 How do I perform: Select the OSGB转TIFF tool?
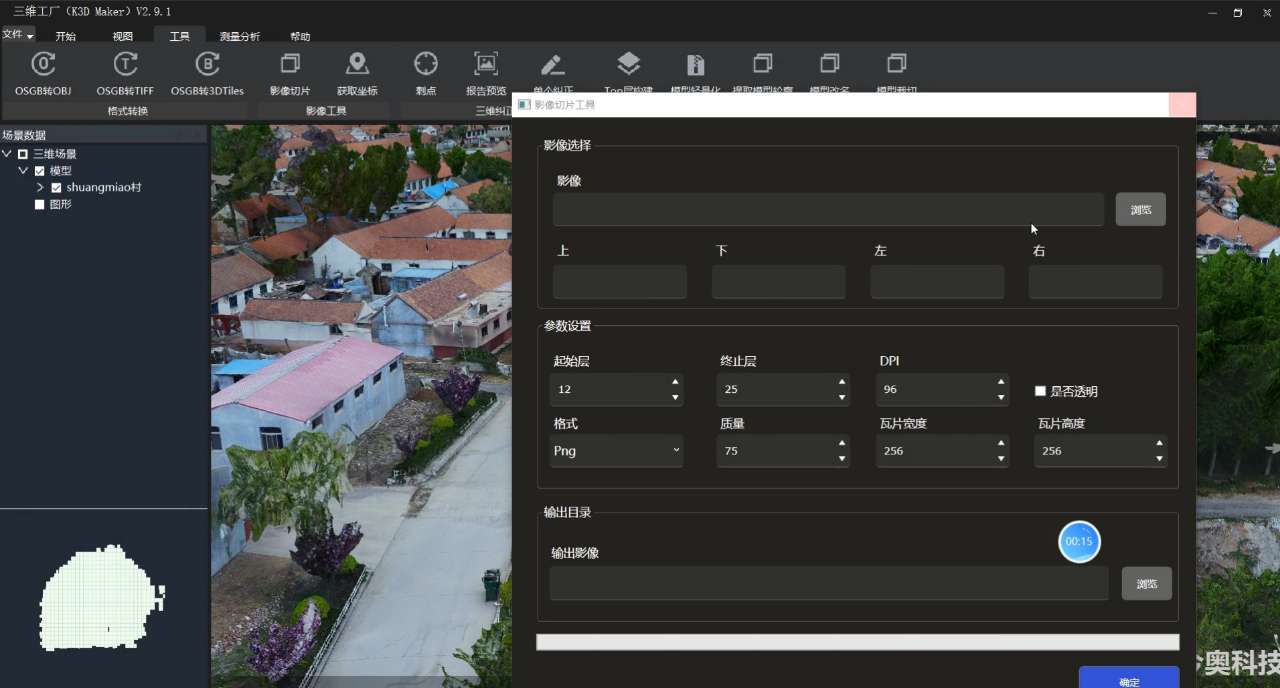(x=125, y=66)
